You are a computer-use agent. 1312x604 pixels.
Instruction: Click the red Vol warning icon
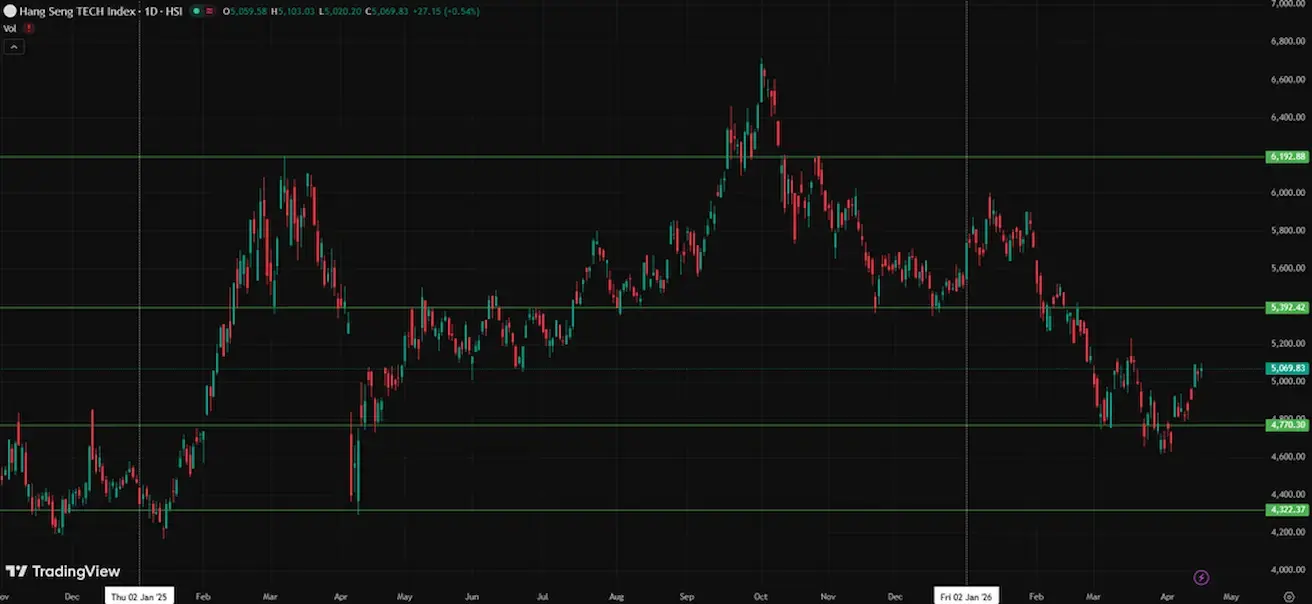pos(29,29)
